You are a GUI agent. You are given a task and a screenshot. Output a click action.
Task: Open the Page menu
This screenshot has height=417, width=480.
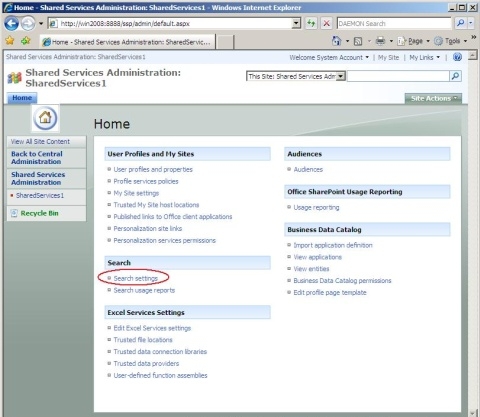[x=413, y=41]
